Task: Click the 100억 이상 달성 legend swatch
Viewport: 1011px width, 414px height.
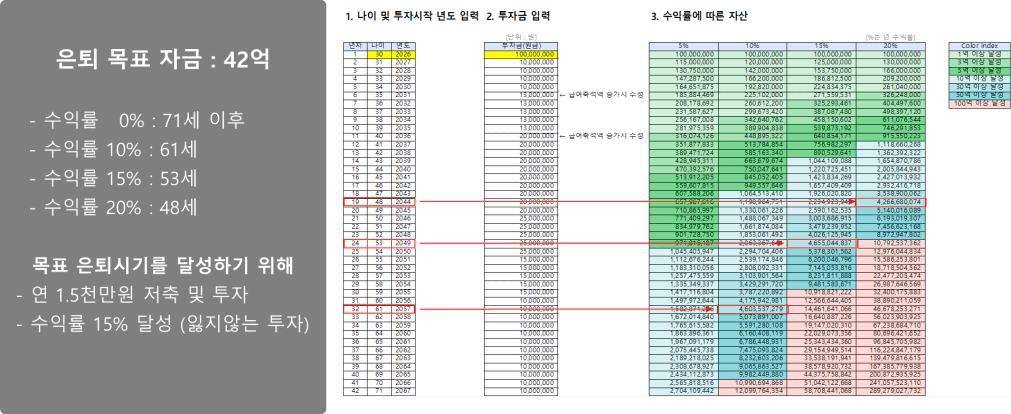Action: tap(976, 101)
